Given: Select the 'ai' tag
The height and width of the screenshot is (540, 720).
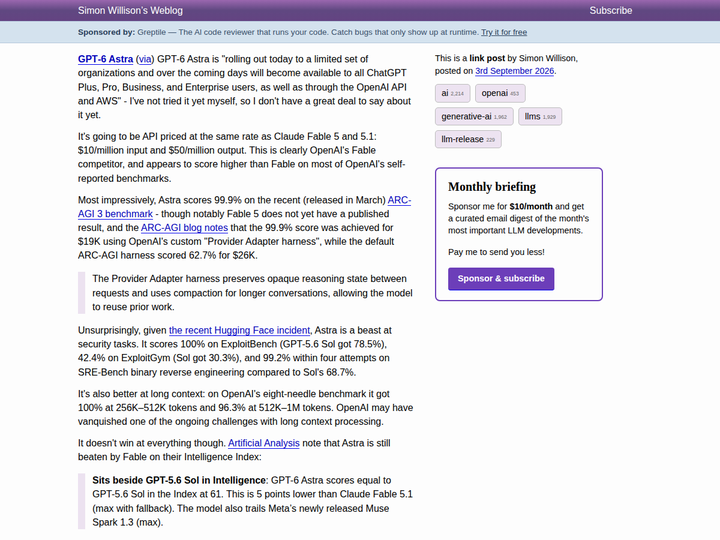Looking at the screenshot, I should (452, 93).
